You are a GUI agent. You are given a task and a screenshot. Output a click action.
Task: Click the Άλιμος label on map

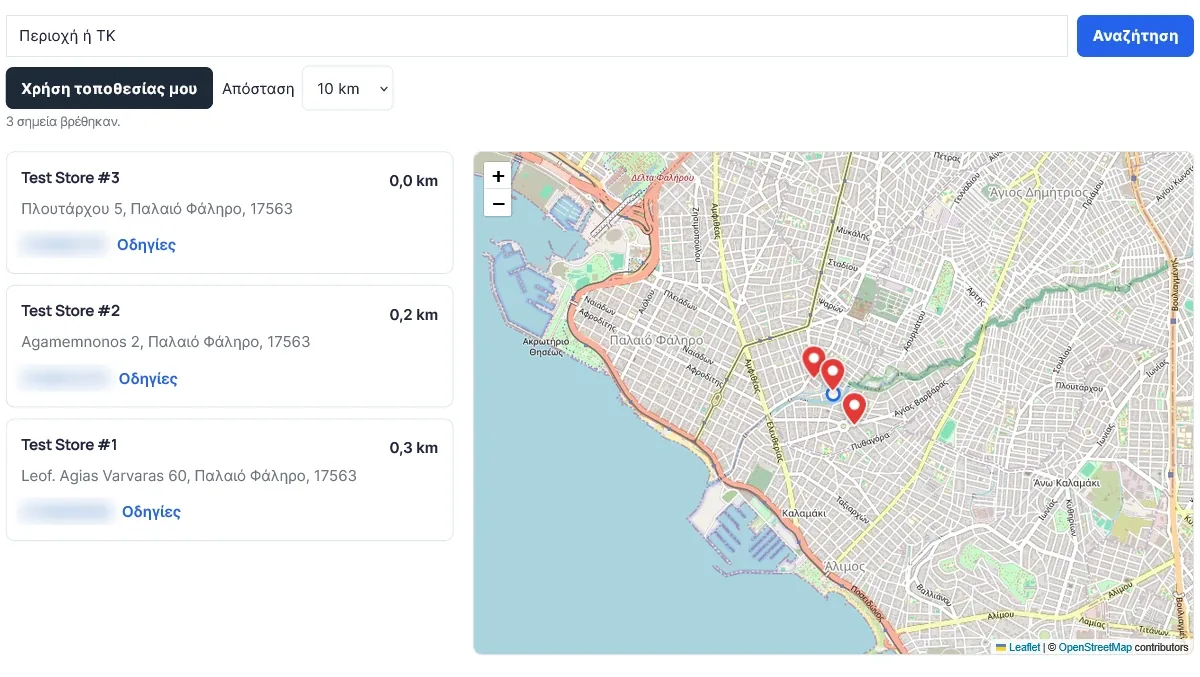coord(845,566)
